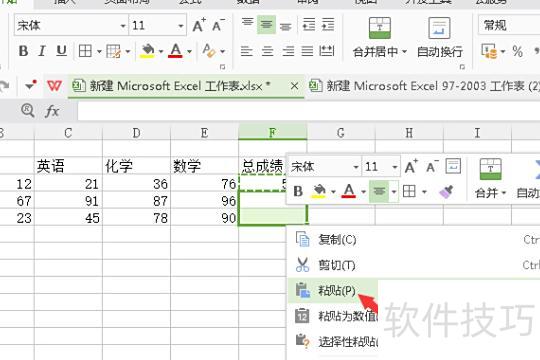The height and width of the screenshot is (360, 540).
Task: Decrease font size in mini toolbar
Action: coord(432,167)
